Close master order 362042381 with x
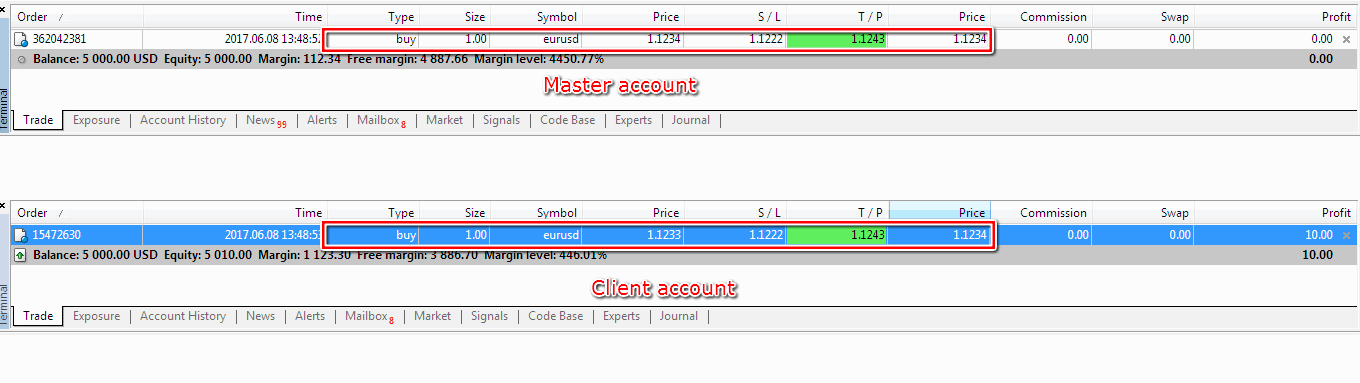Viewport: 1360px width, 383px height. pyautogui.click(x=1346, y=40)
